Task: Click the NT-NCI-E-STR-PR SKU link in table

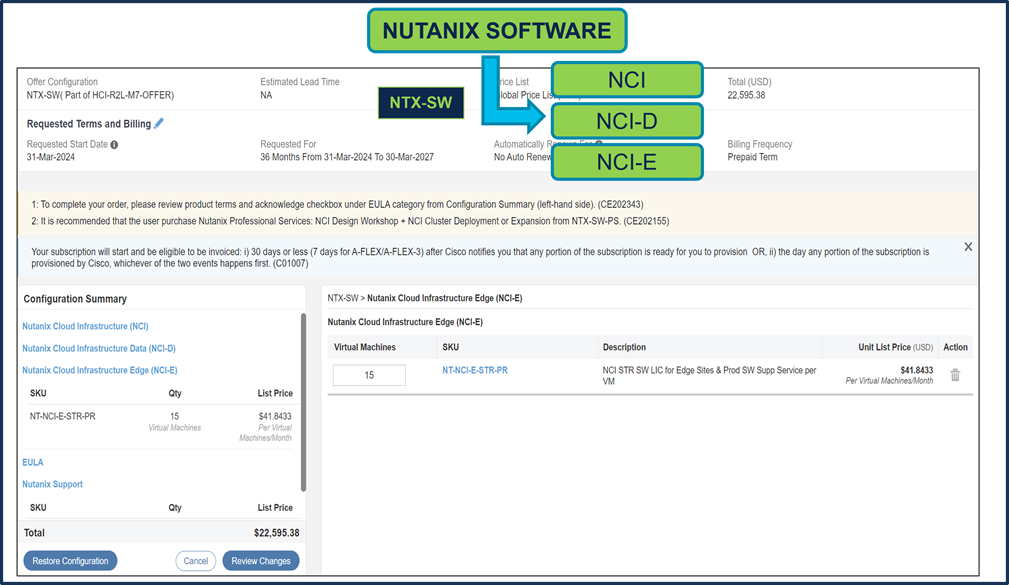Action: click(475, 370)
